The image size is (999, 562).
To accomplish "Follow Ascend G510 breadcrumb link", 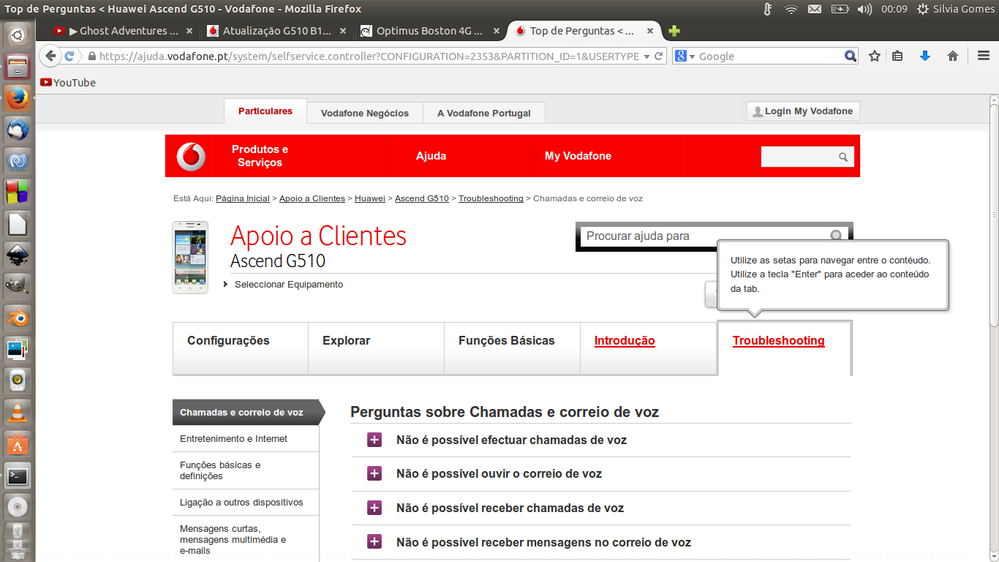I will 421,199.
